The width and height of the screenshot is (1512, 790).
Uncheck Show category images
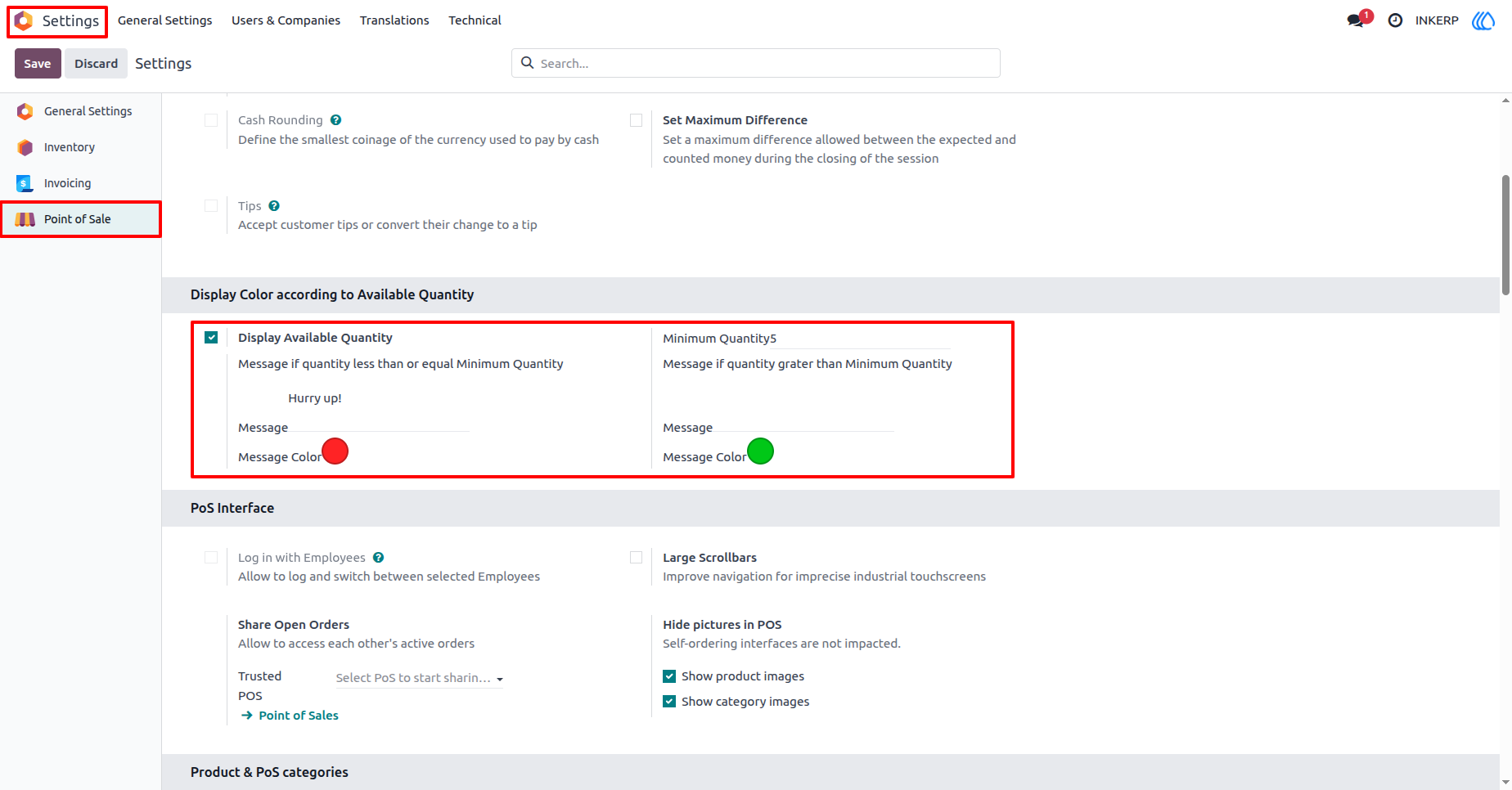point(669,702)
